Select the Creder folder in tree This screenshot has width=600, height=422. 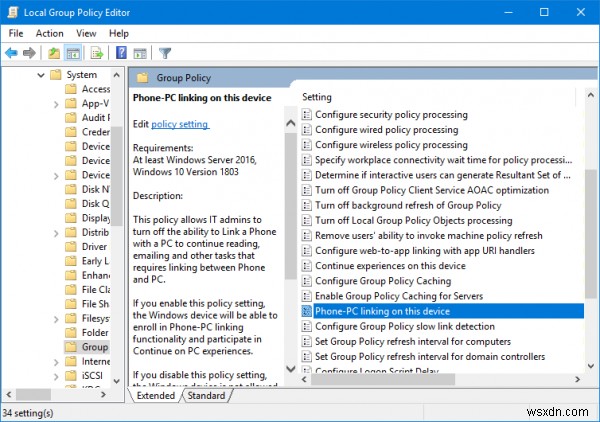(96, 132)
